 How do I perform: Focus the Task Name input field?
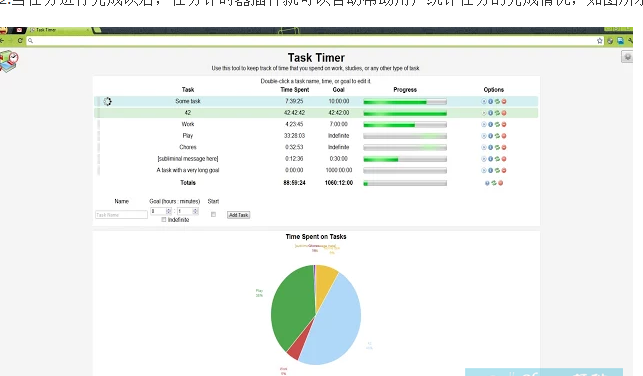[x=121, y=215]
